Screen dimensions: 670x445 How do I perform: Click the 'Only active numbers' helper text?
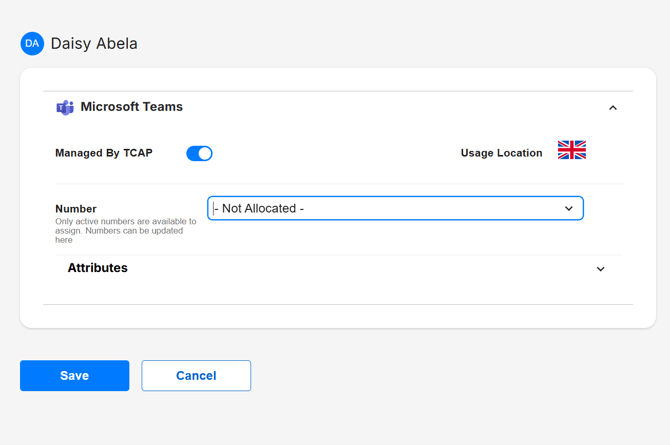click(x=125, y=222)
